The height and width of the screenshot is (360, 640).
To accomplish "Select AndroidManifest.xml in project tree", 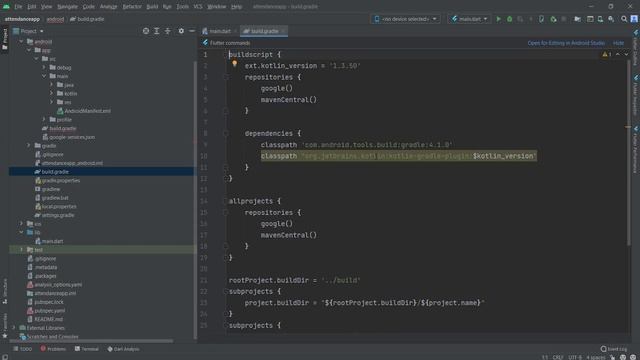I will click(84, 111).
